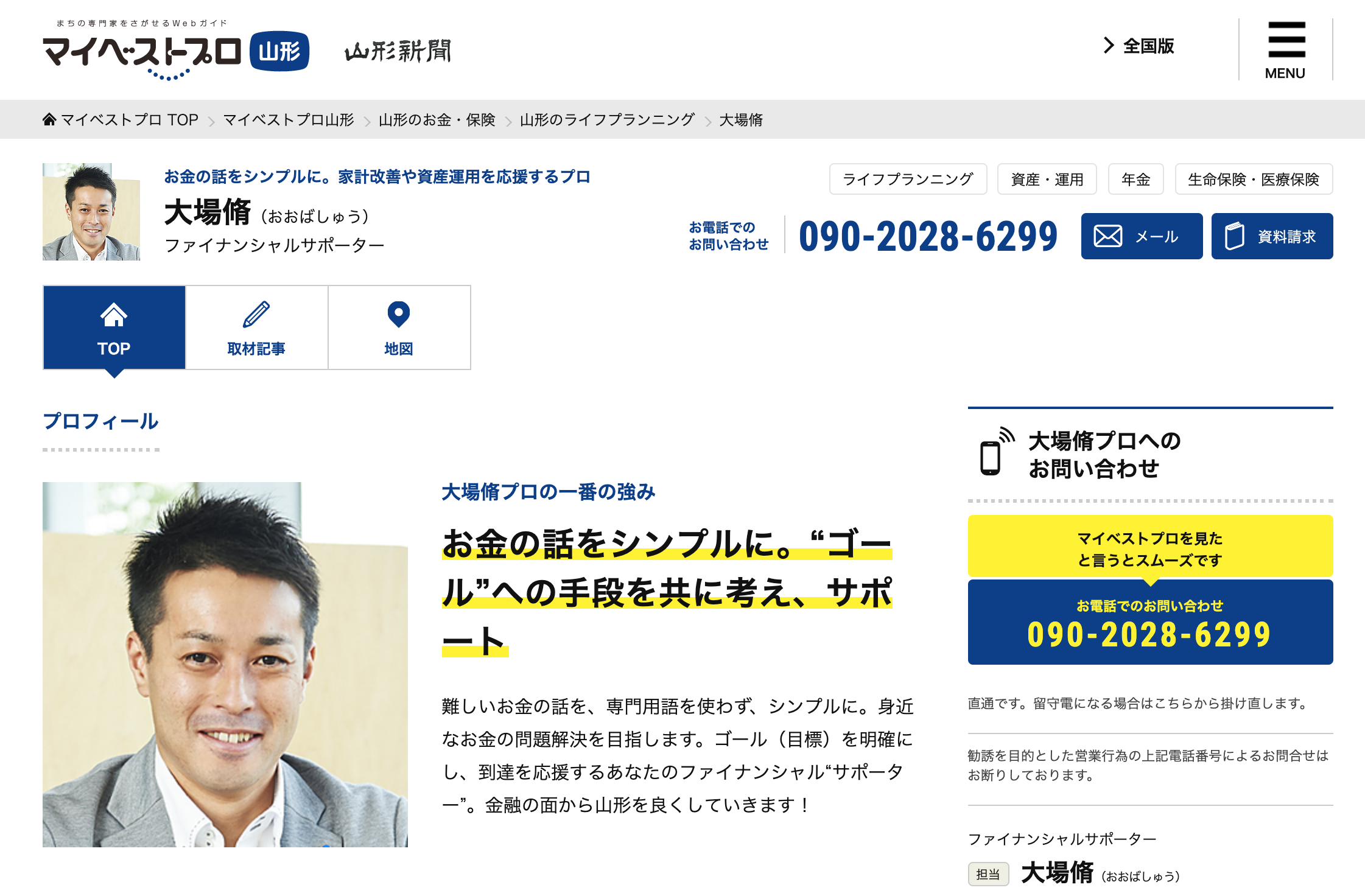Click the マイベストプロ山形 site logo

176,51
